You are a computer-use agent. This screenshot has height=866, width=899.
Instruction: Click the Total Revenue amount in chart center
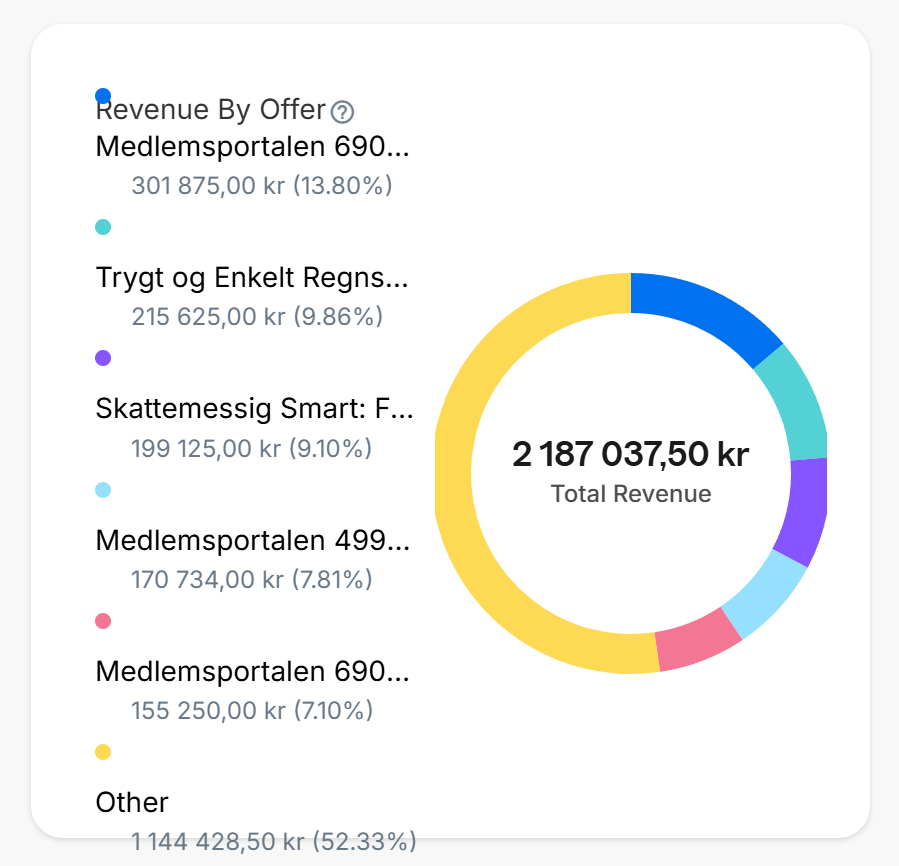tap(630, 455)
